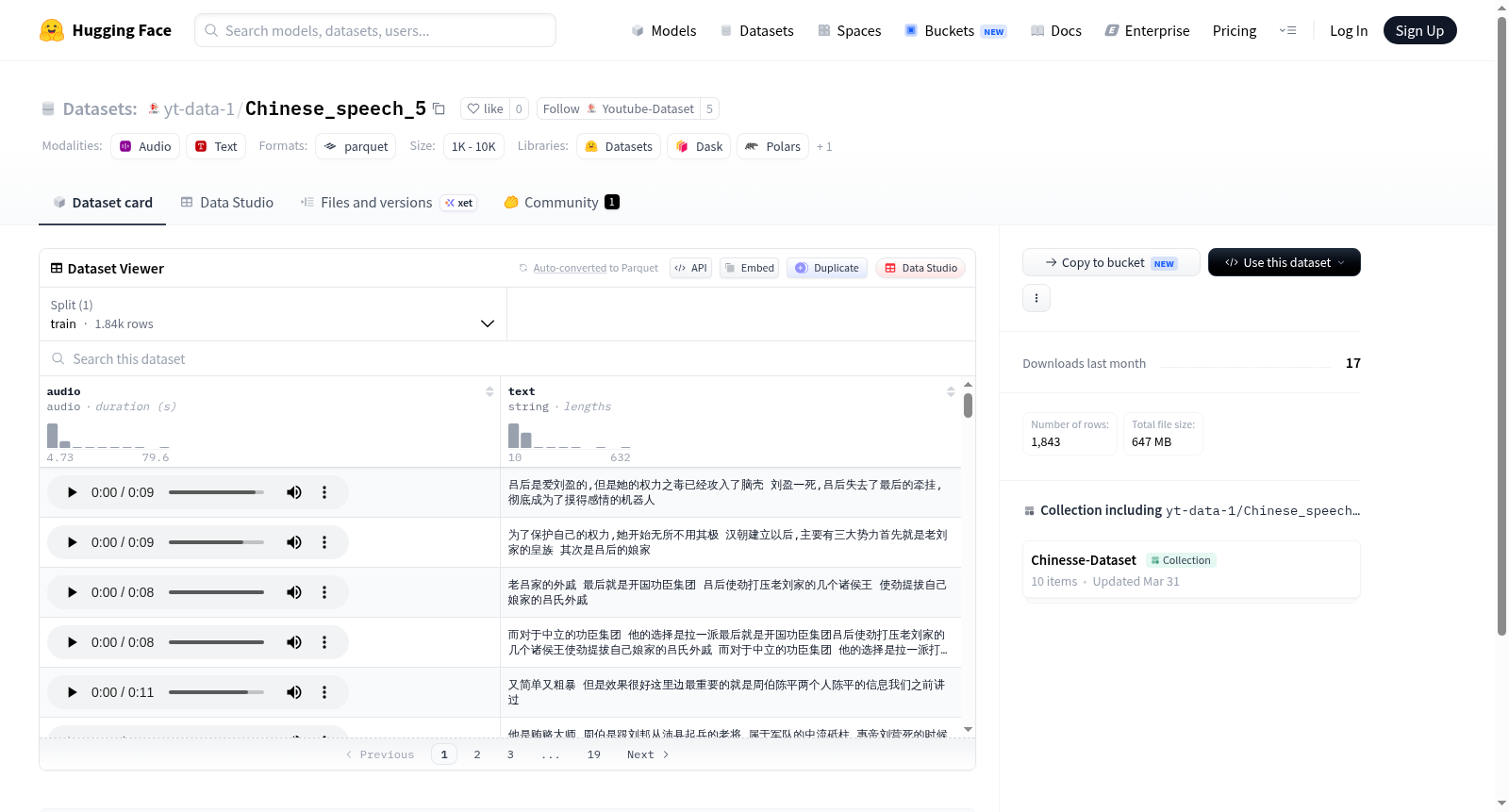Viewport: 1509px width, 812px height.
Task: Go to Datasets in top navigation
Action: click(756, 30)
